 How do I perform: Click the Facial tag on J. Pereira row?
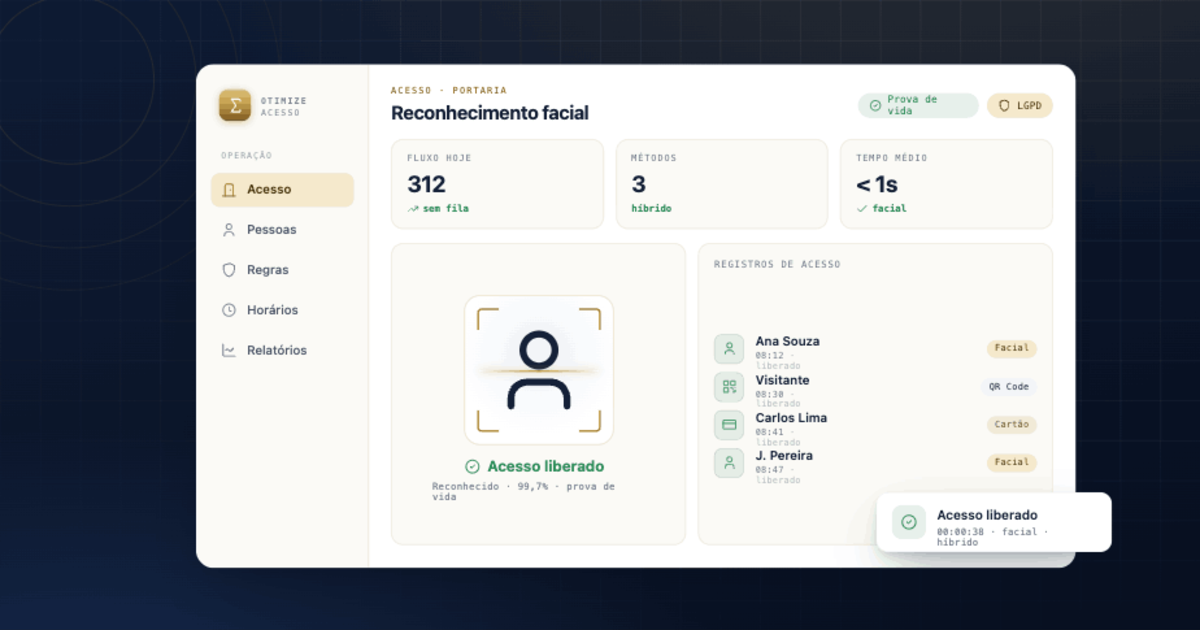coord(1012,463)
